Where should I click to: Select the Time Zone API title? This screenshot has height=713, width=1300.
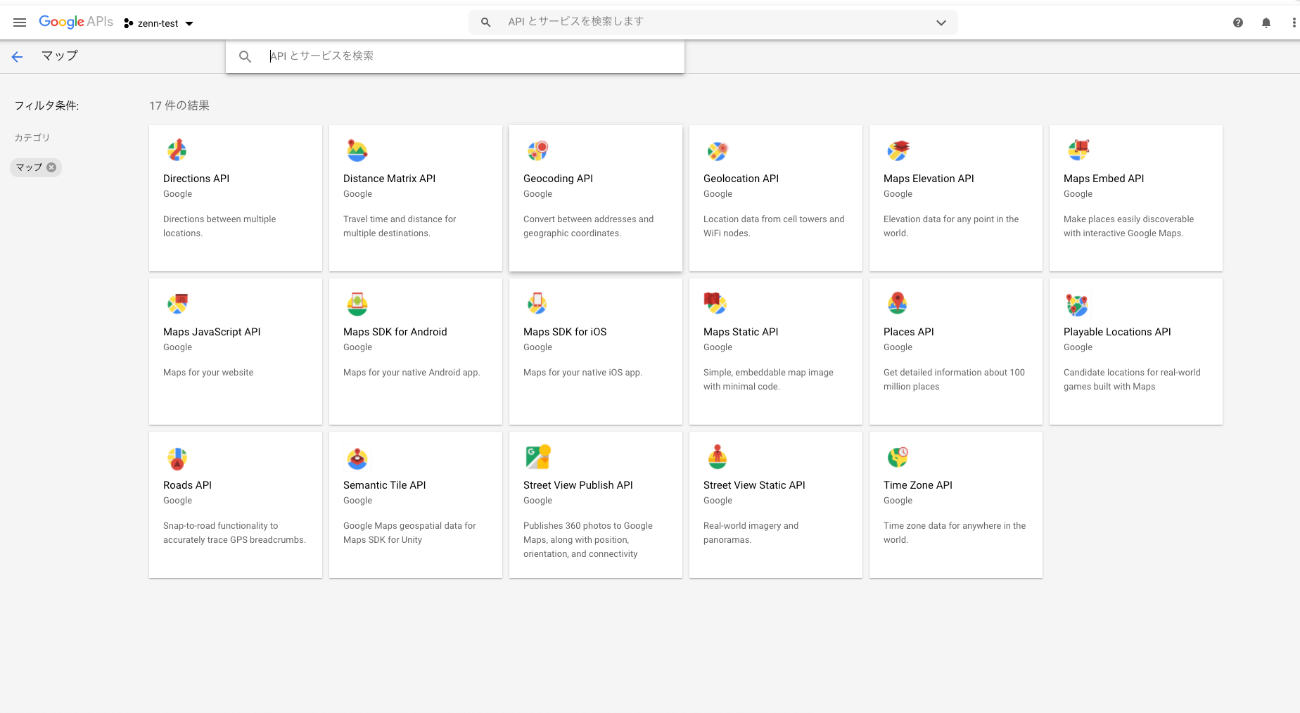pyautogui.click(x=917, y=485)
